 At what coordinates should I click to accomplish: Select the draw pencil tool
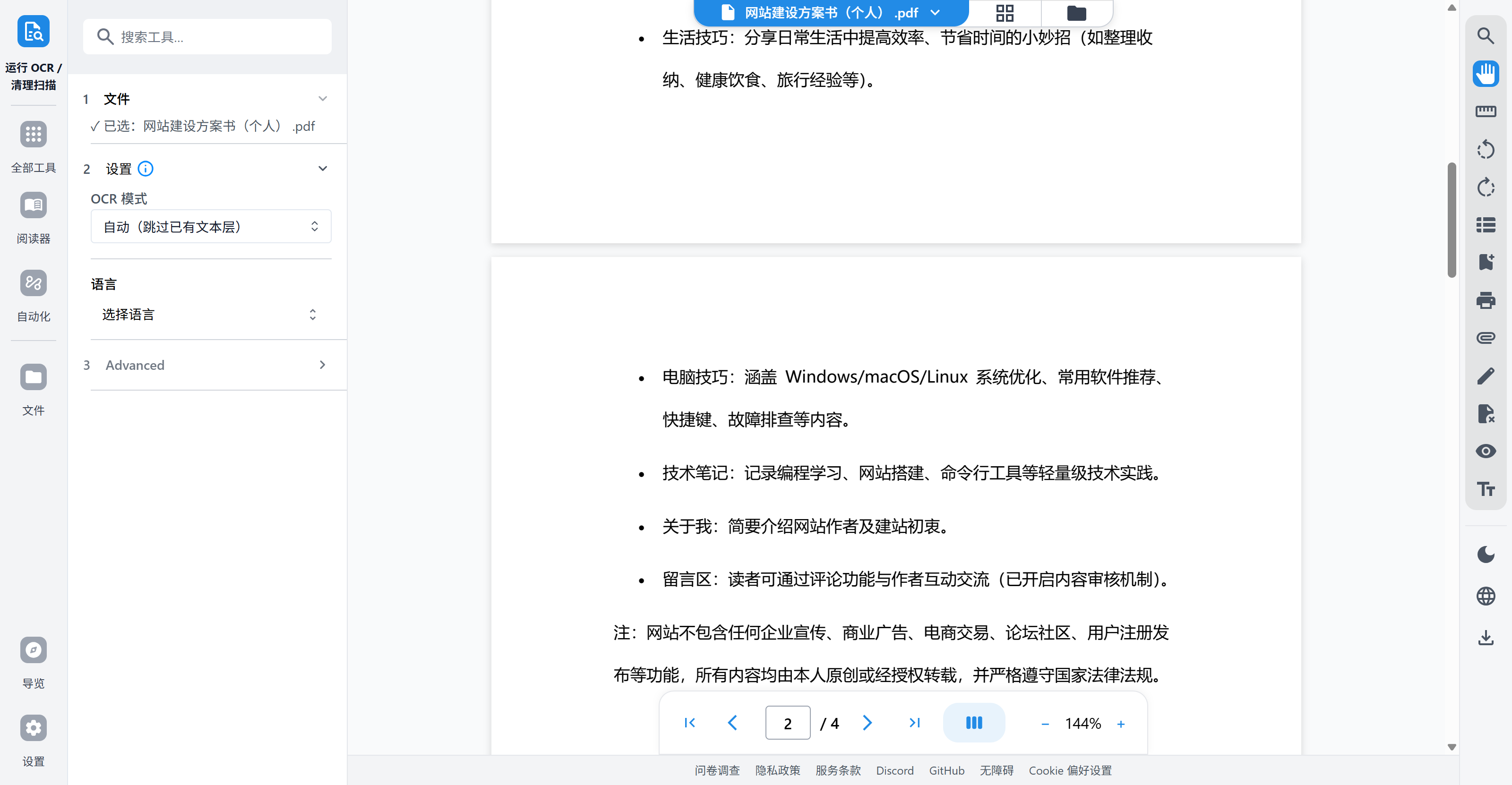tap(1485, 376)
